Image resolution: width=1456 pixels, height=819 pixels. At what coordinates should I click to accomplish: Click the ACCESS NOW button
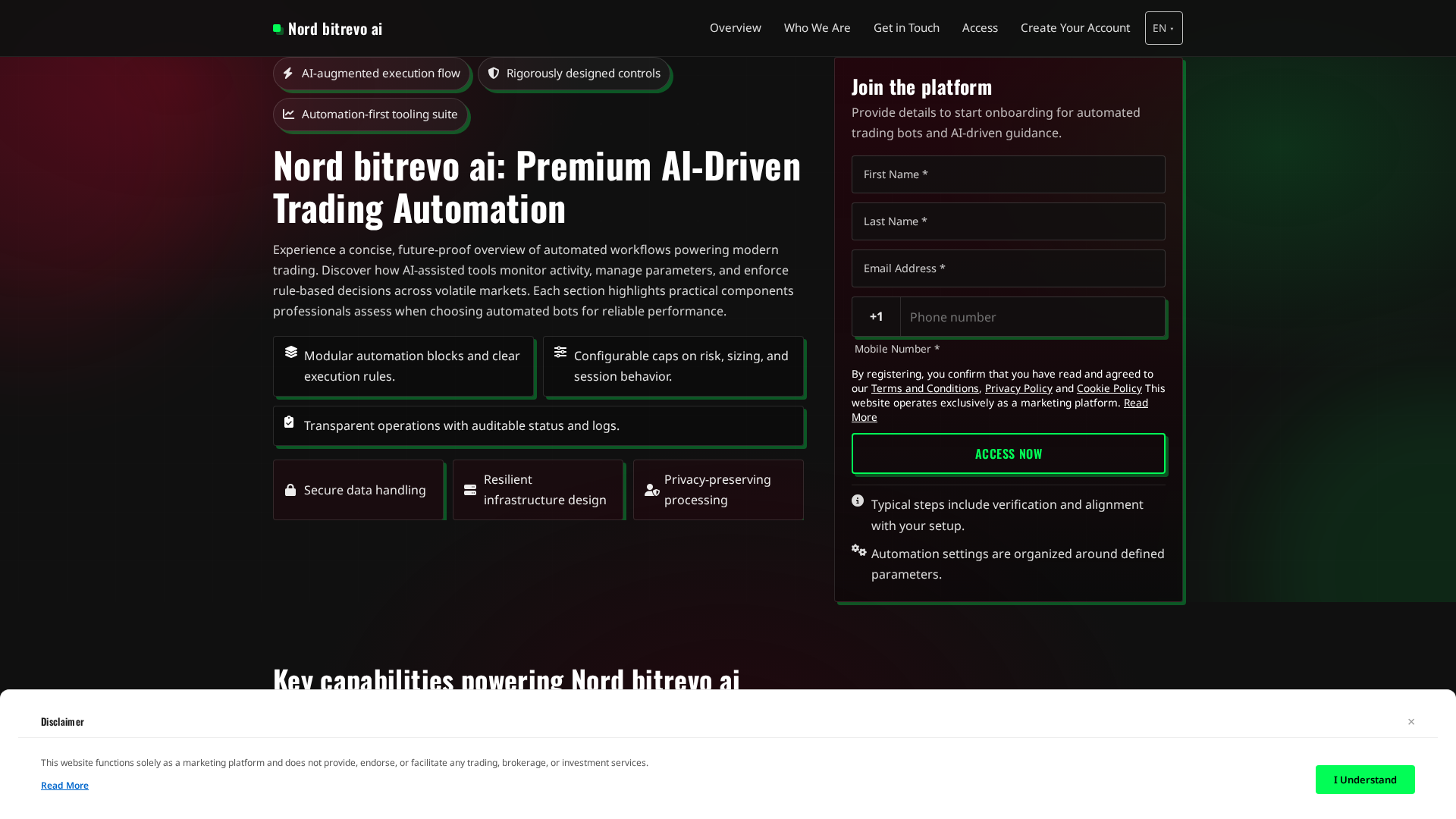[x=1009, y=453]
